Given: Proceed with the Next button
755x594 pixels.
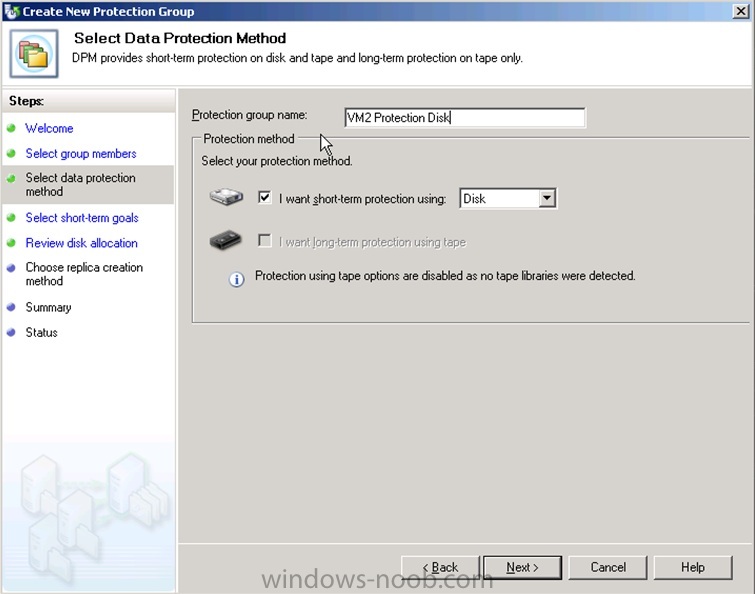Looking at the screenshot, I should coord(522,568).
